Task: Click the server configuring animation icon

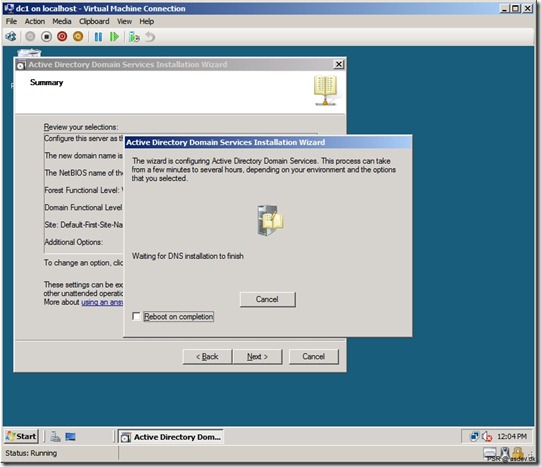Action: pyautogui.click(x=271, y=220)
